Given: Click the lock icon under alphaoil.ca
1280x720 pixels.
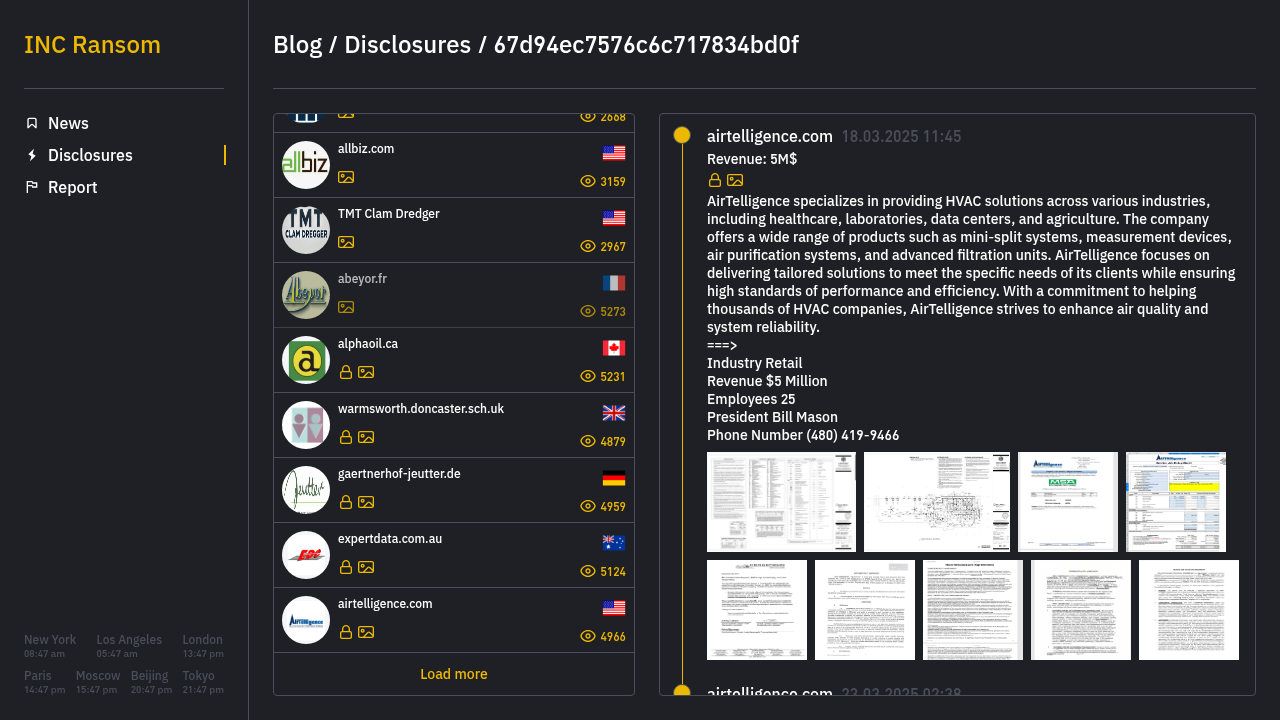Looking at the screenshot, I should (346, 372).
